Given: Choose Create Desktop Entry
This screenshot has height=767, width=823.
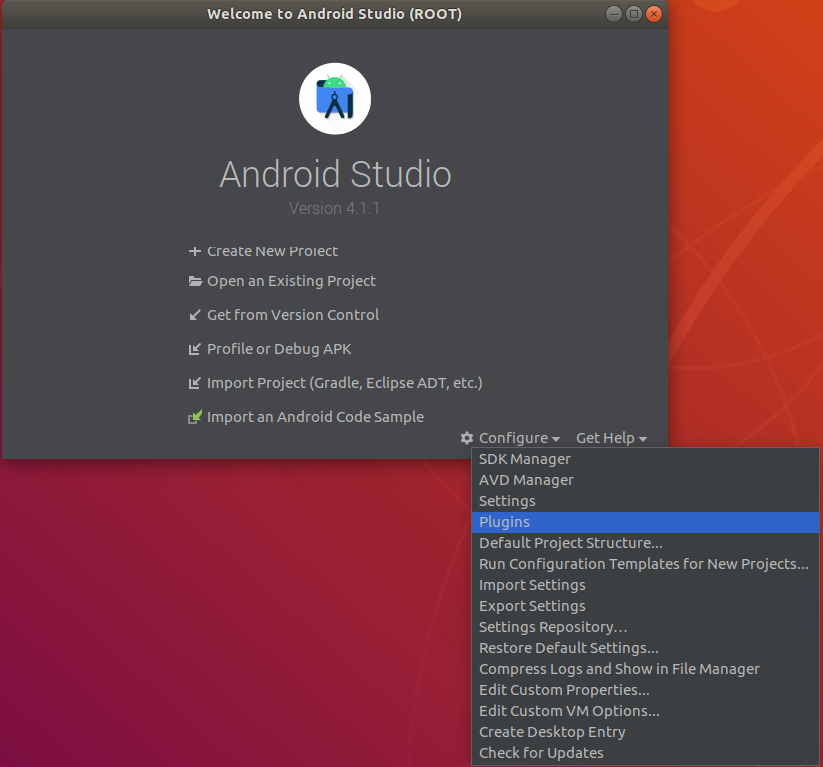Looking at the screenshot, I should [x=646, y=732].
